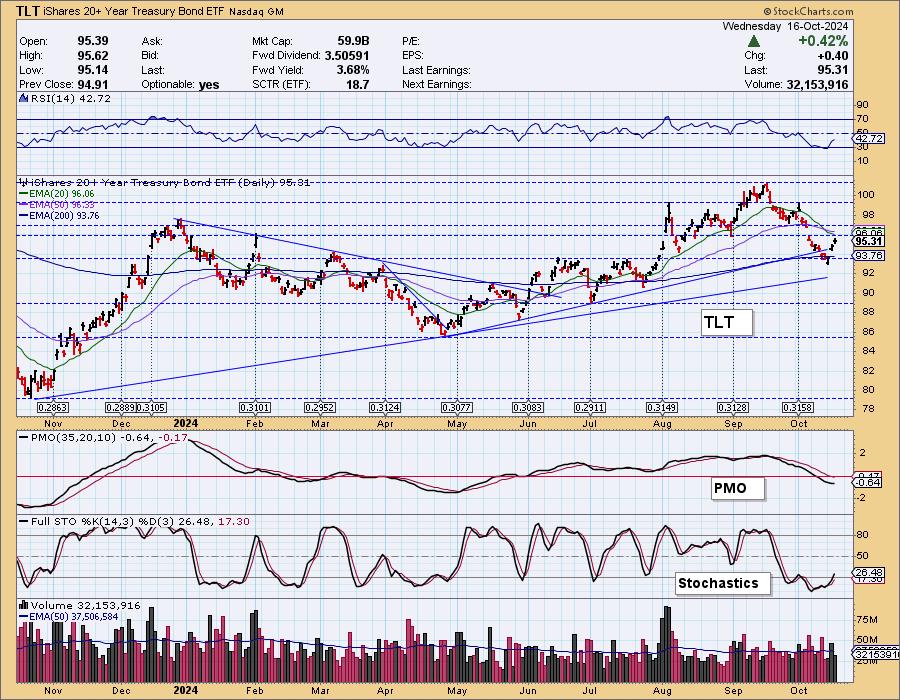Click the dividend marker 0.2863

53,407
